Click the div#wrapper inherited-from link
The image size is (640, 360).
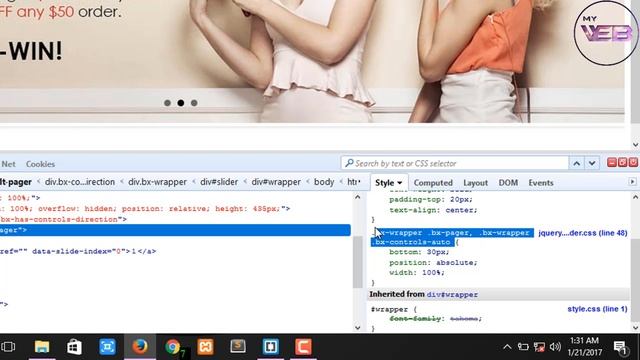tap(452, 294)
